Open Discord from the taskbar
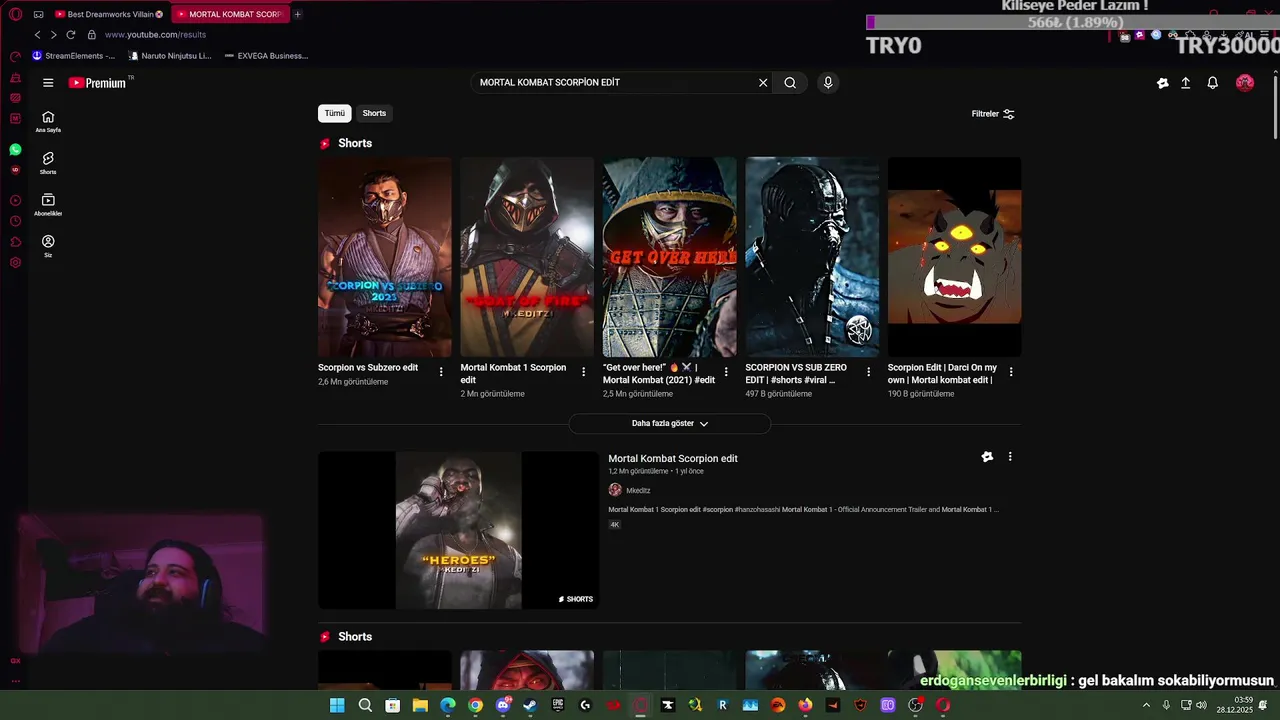 tap(503, 705)
